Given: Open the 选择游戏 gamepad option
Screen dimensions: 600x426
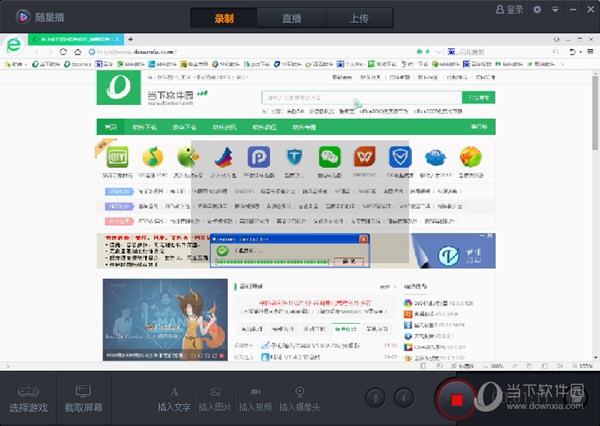Looking at the screenshot, I should coord(28,399).
